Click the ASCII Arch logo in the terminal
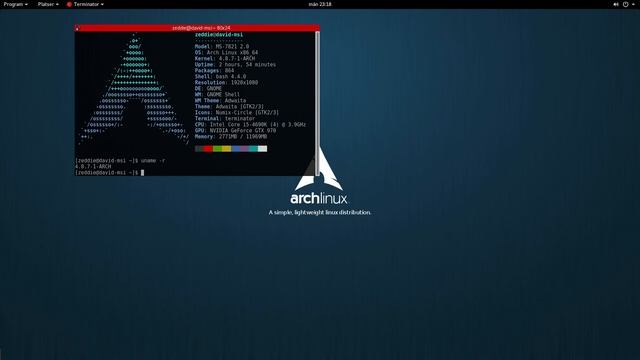 click(134, 89)
